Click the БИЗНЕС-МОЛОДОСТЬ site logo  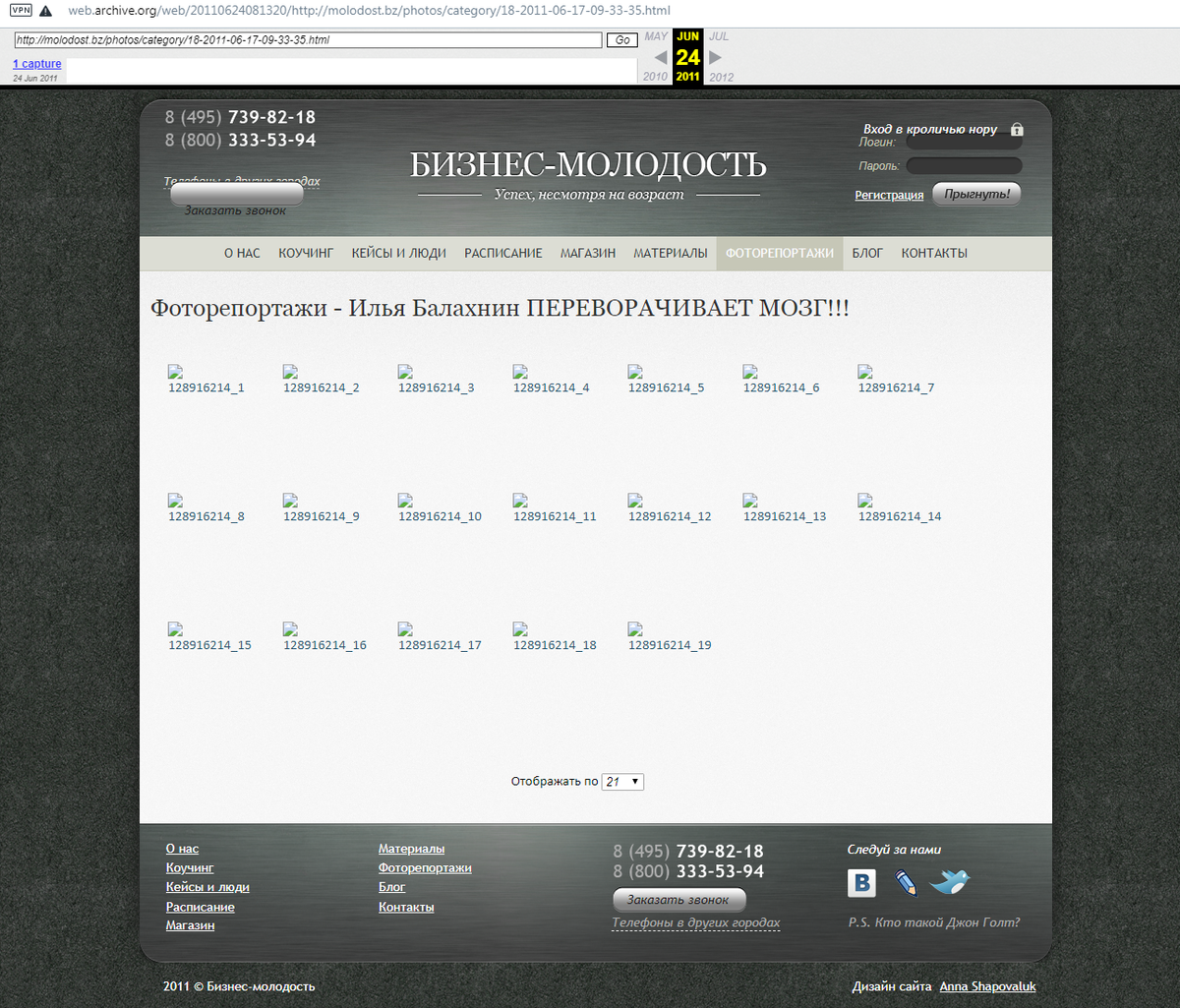[x=588, y=165]
